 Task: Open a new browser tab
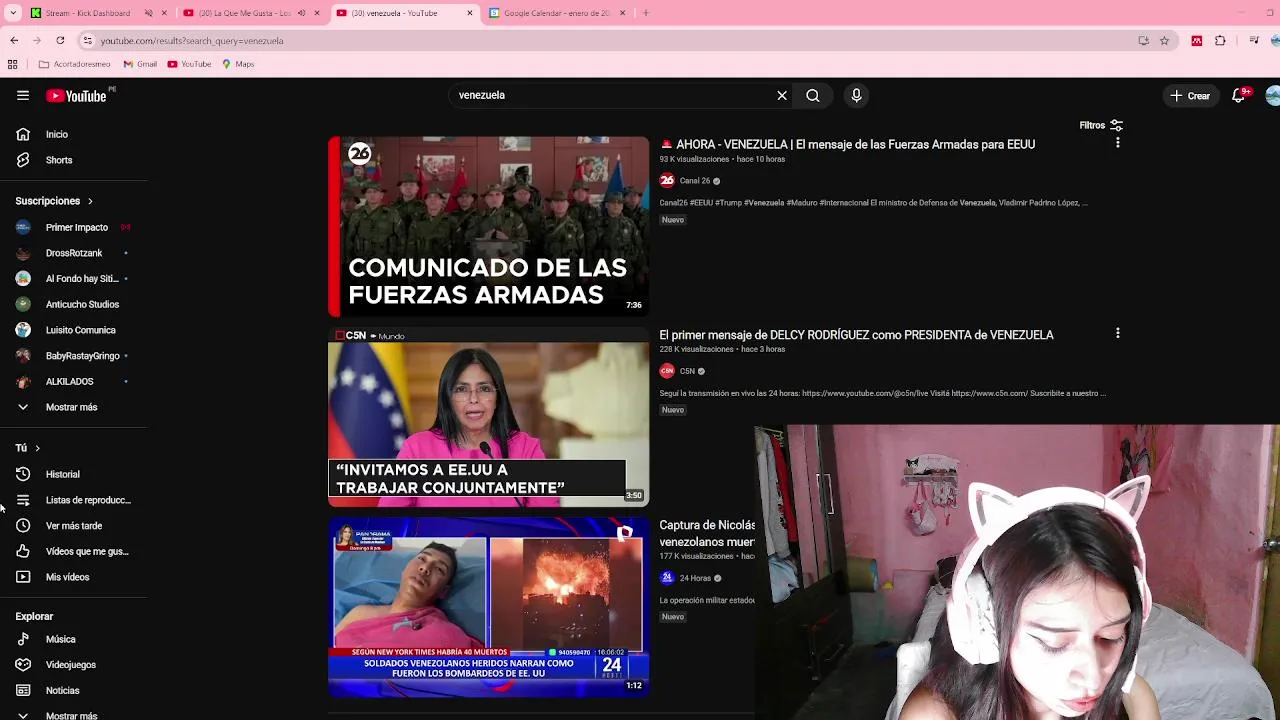(646, 13)
